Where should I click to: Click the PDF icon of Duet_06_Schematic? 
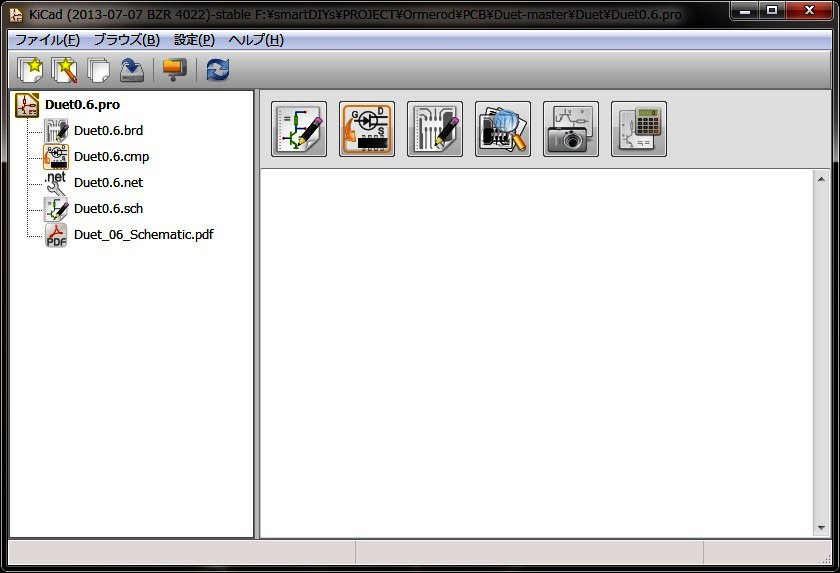(56, 235)
